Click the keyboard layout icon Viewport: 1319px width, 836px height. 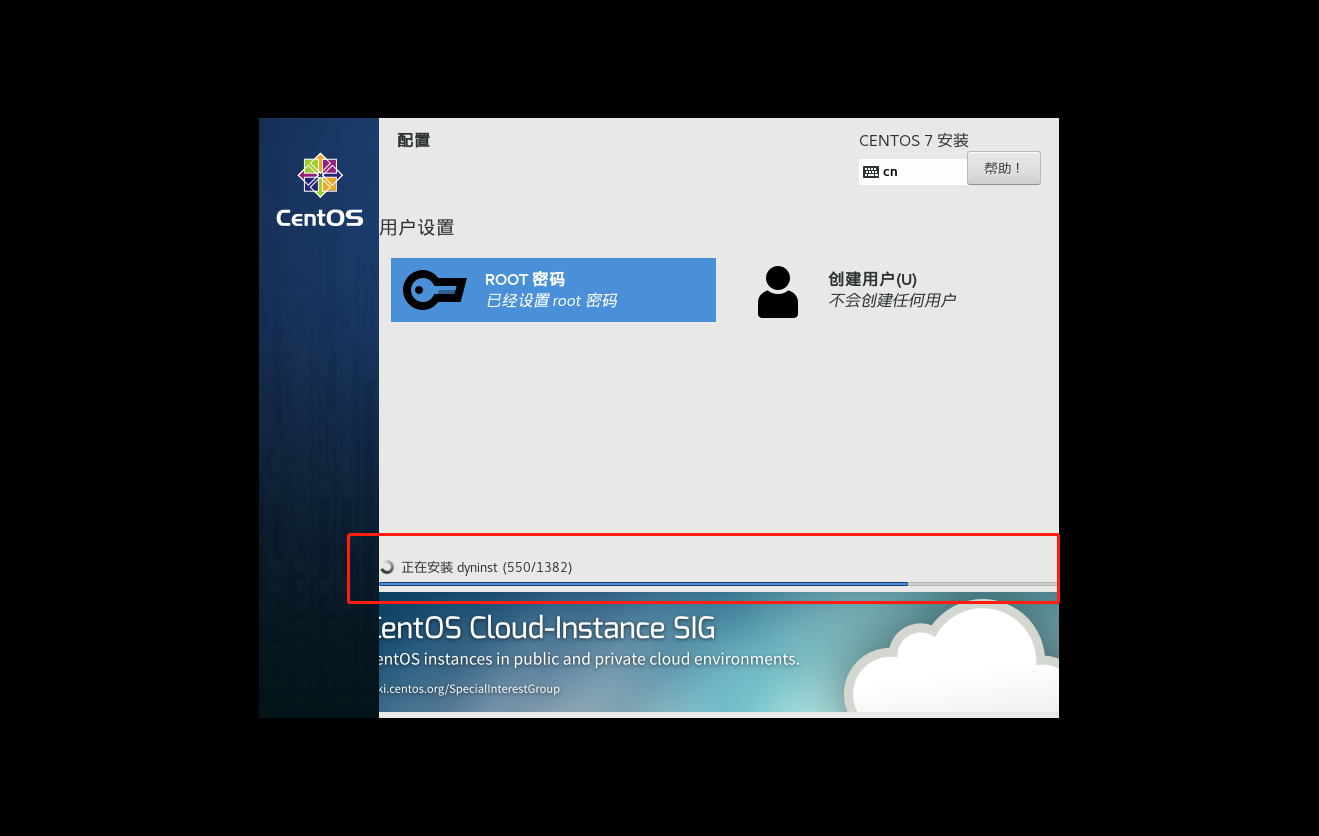tap(871, 172)
